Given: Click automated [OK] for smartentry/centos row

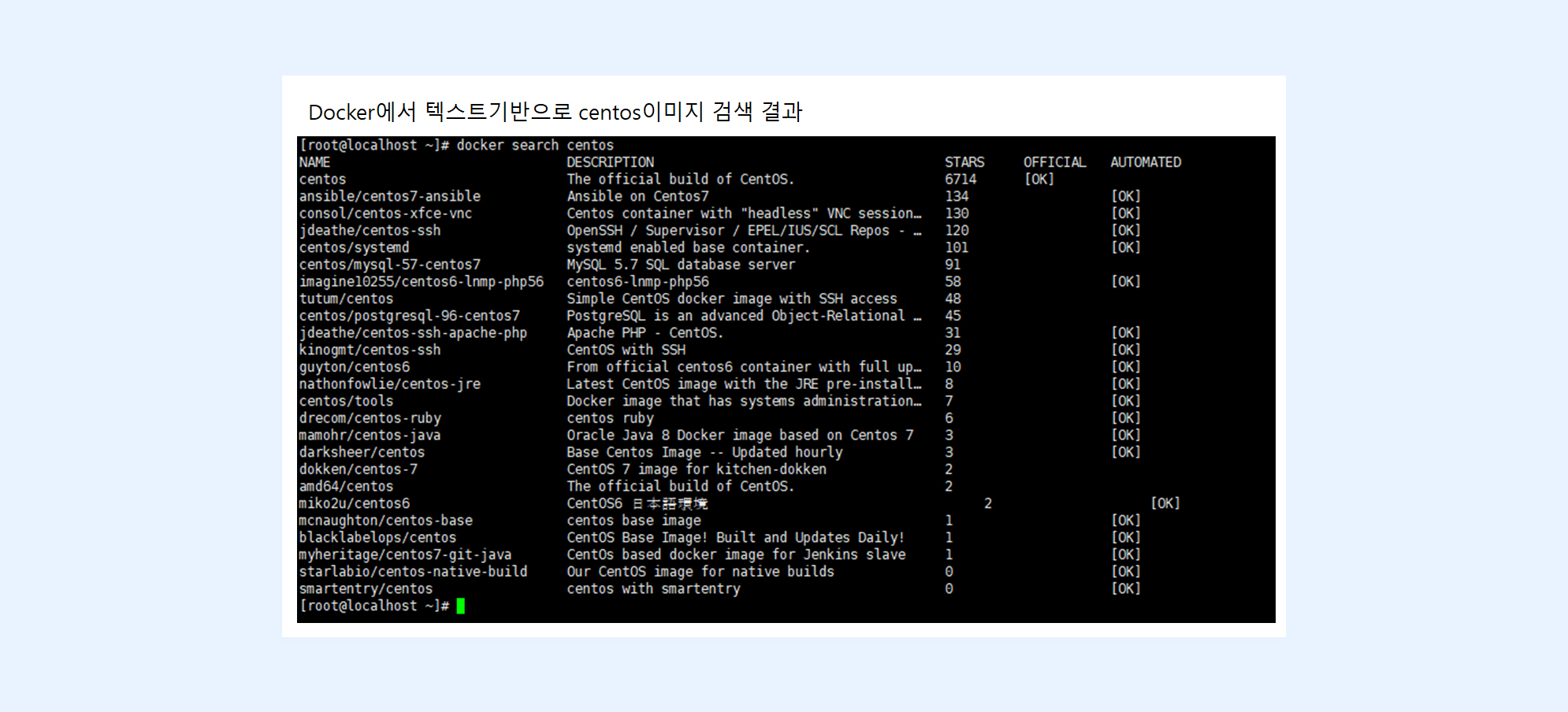Looking at the screenshot, I should [x=1125, y=589].
